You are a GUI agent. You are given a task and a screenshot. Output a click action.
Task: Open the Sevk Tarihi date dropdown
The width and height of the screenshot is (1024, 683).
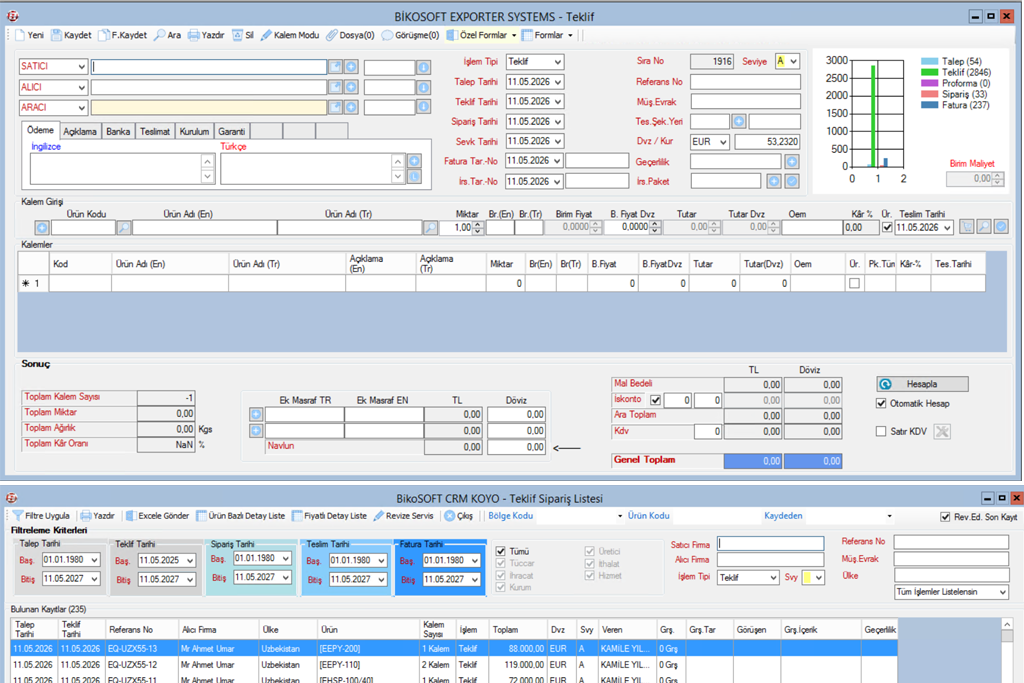point(557,141)
